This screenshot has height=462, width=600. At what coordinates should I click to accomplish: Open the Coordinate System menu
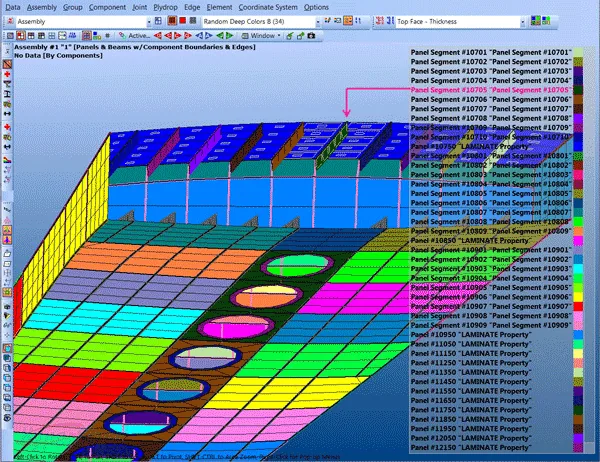point(268,7)
